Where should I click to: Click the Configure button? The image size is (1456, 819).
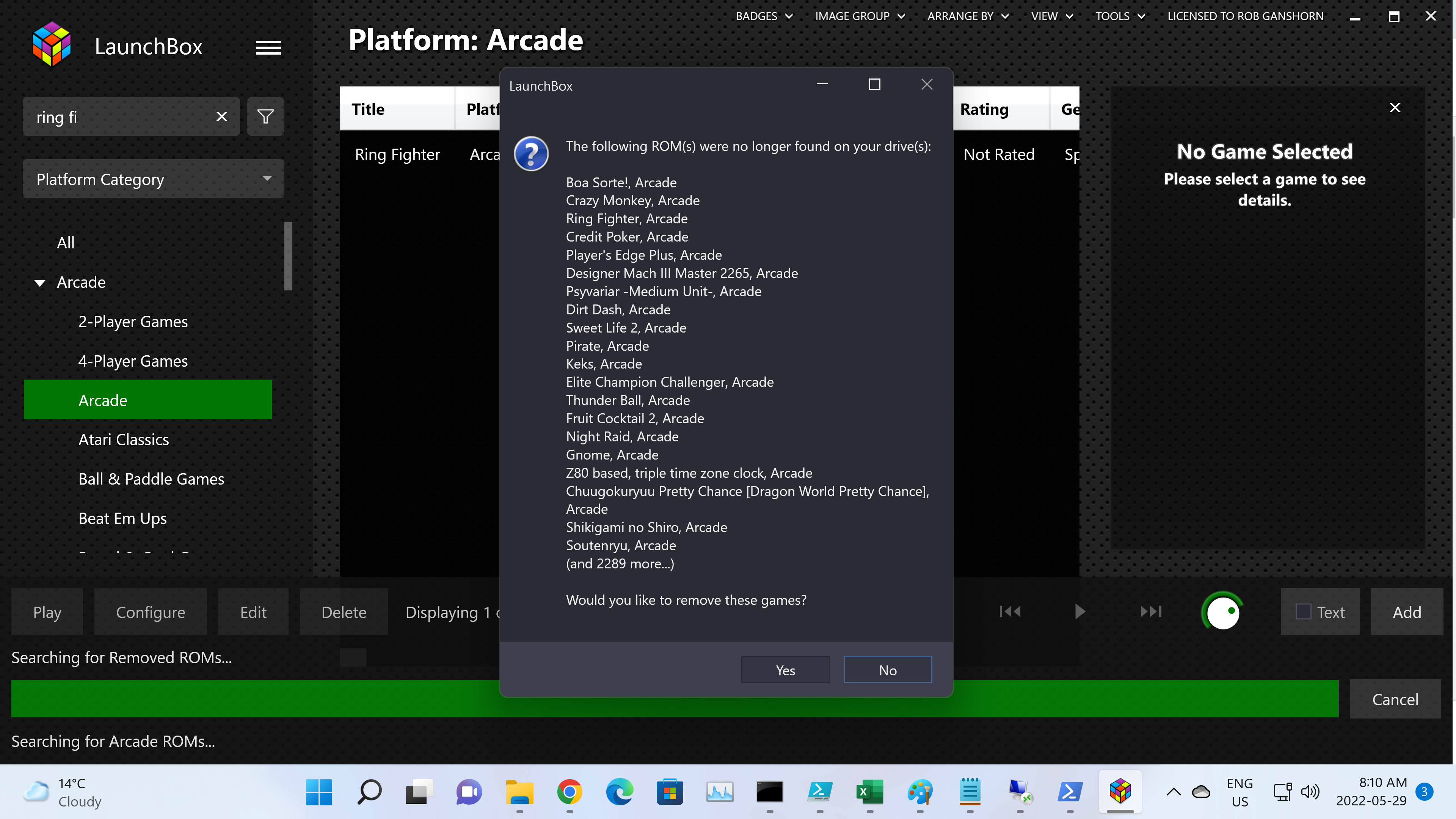click(x=151, y=612)
